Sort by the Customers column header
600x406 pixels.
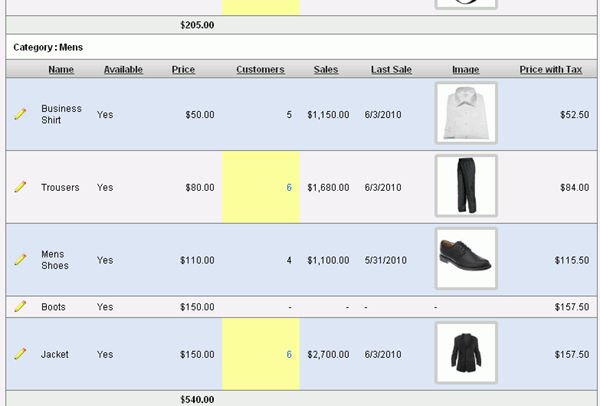(260, 70)
